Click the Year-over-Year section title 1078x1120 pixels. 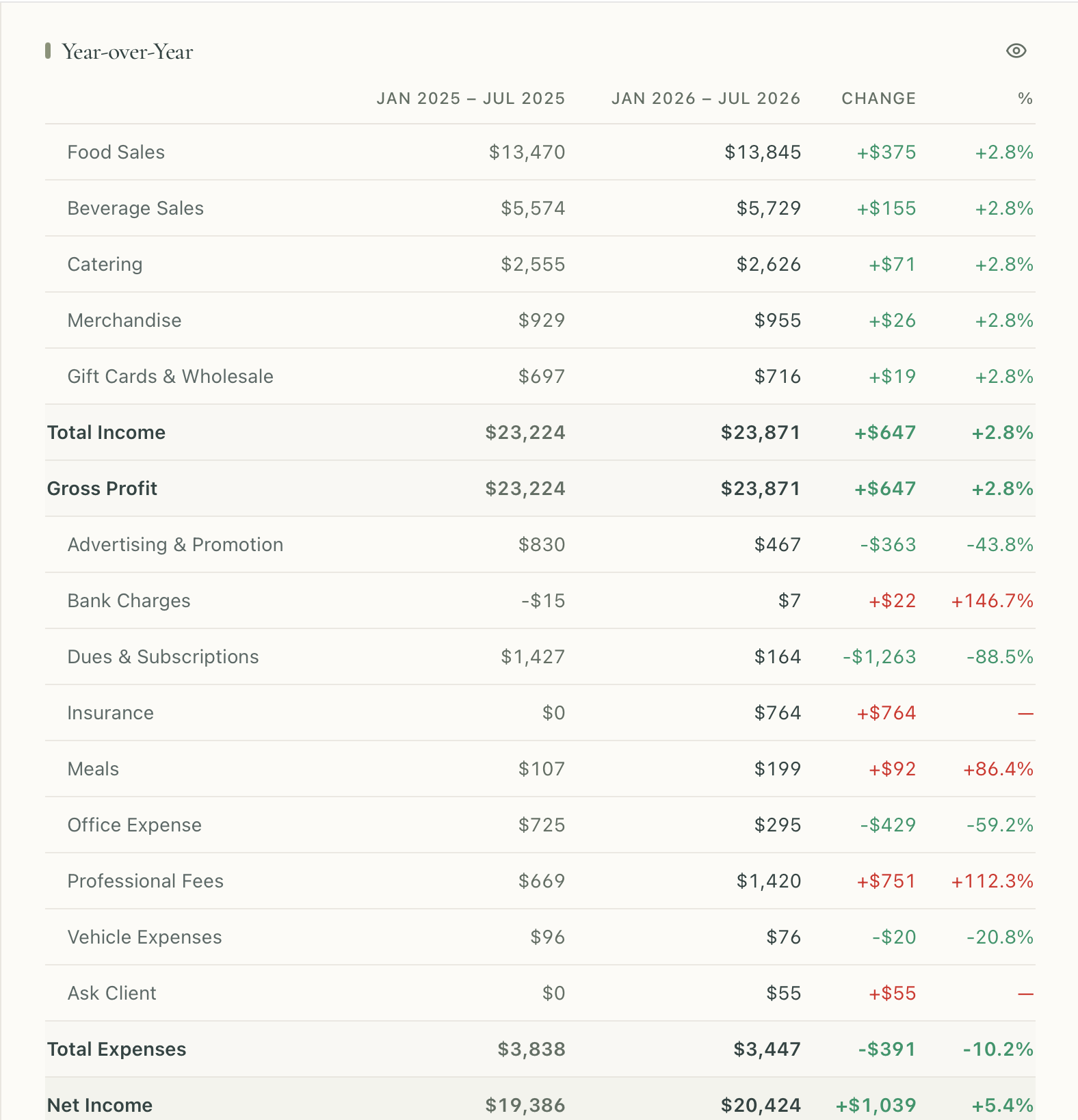[x=127, y=52]
